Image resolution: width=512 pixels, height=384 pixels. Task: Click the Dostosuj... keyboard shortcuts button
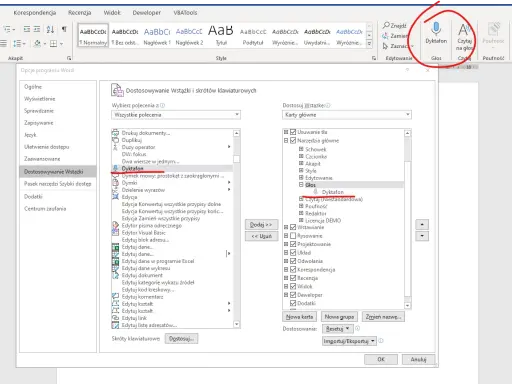[x=181, y=339]
